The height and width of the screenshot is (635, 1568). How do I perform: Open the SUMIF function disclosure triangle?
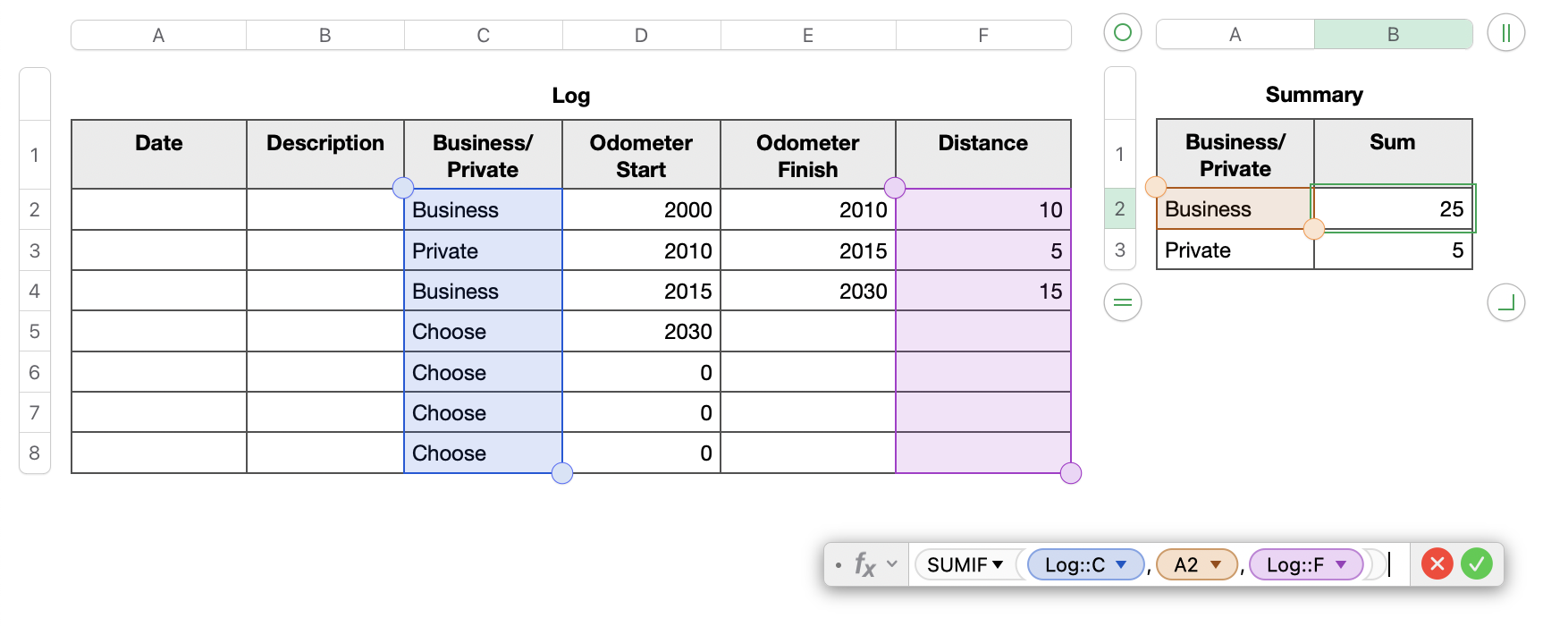pyautogui.click(x=998, y=564)
